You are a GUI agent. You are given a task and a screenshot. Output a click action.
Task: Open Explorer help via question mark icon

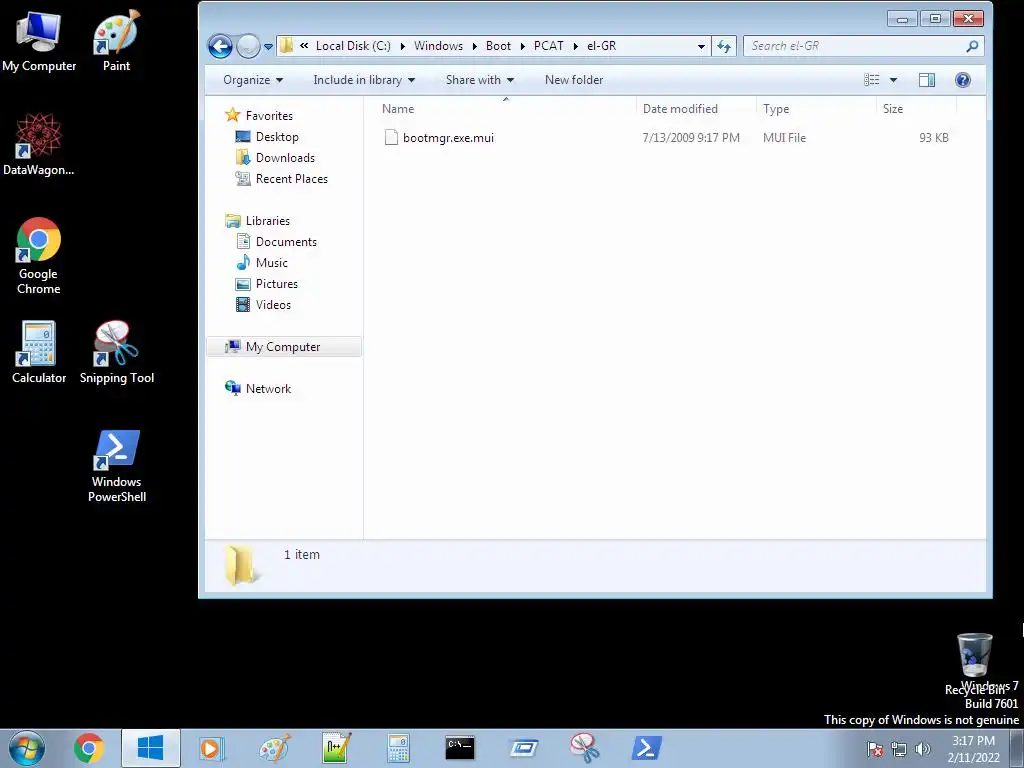tap(963, 80)
